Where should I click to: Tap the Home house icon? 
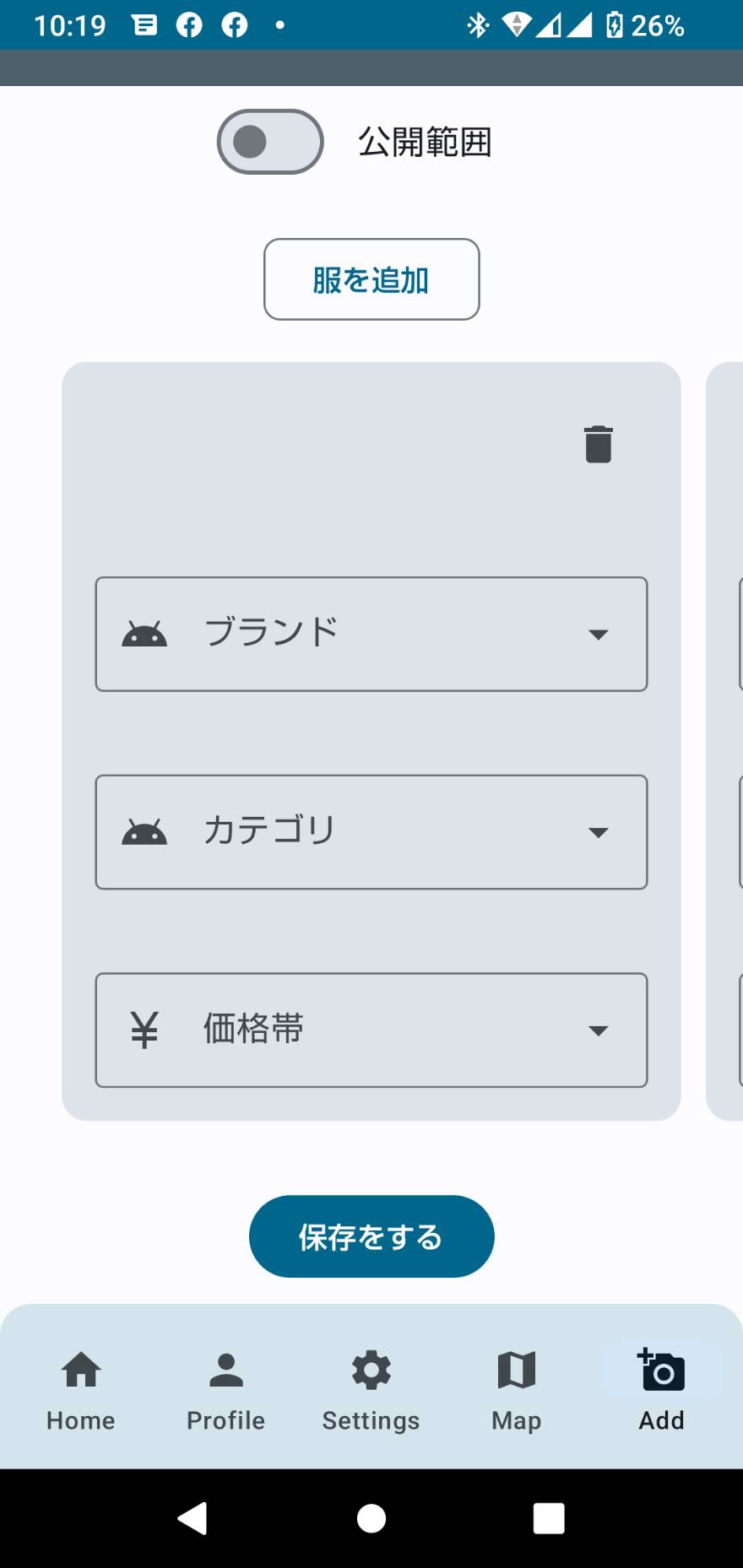point(81,1369)
